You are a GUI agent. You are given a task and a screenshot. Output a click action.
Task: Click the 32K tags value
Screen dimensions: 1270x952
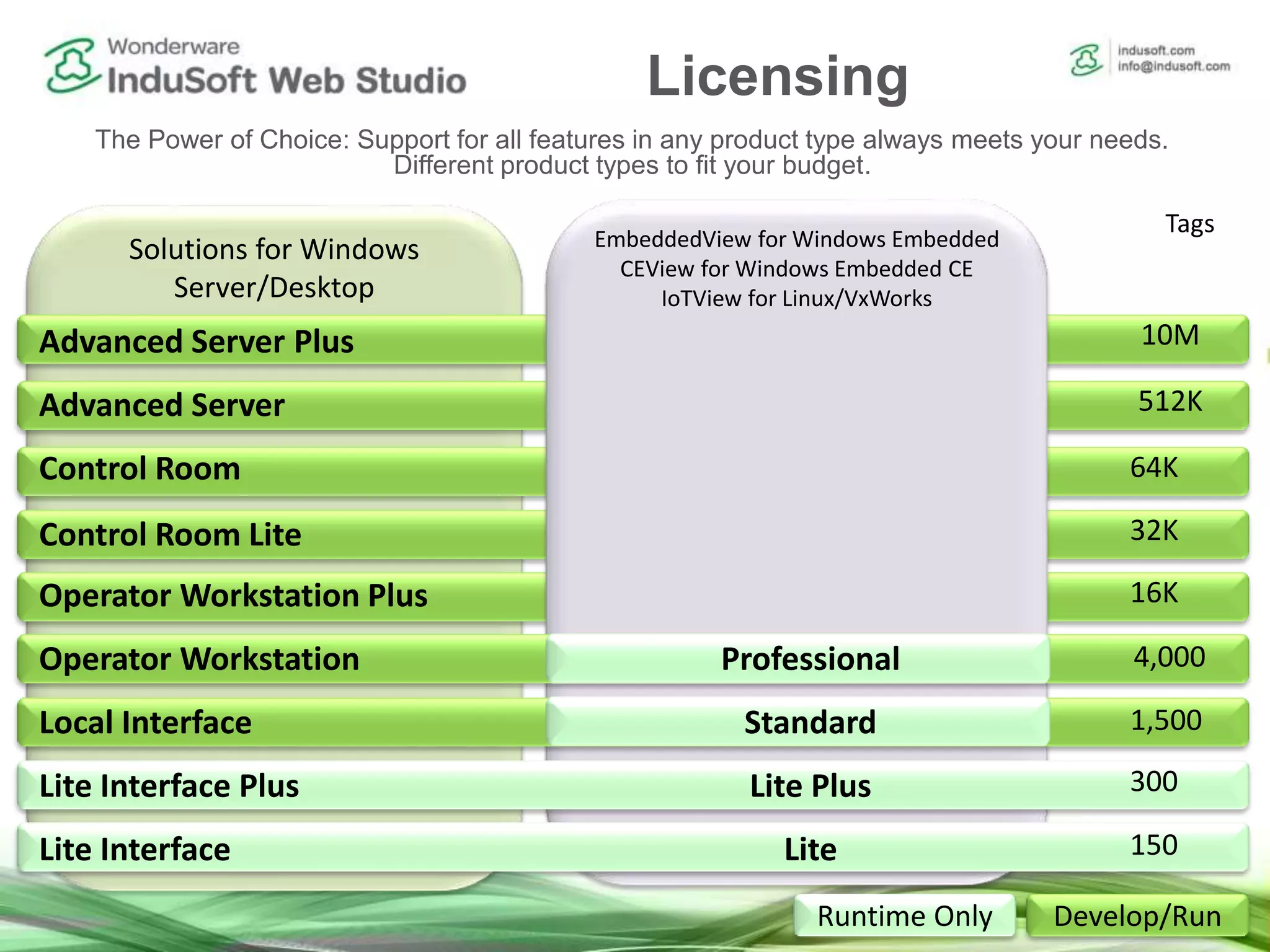click(x=1153, y=531)
